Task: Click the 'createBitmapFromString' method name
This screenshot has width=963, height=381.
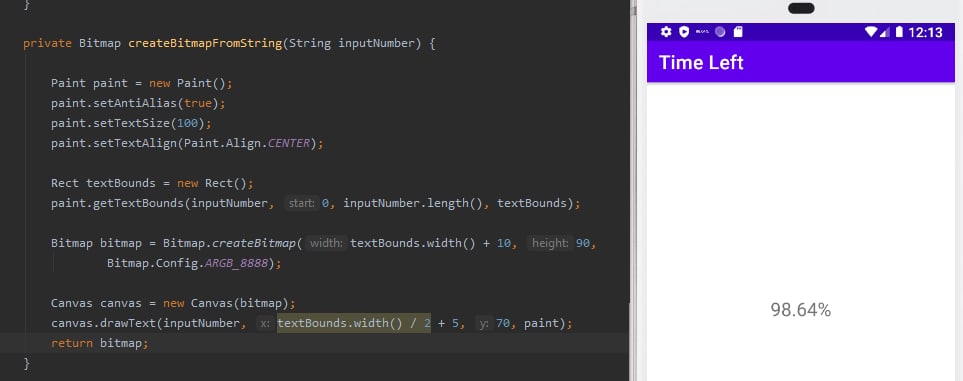Action: point(205,44)
